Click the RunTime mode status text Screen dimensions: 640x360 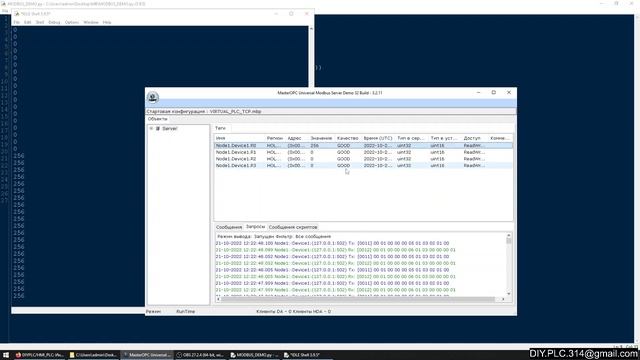185,311
